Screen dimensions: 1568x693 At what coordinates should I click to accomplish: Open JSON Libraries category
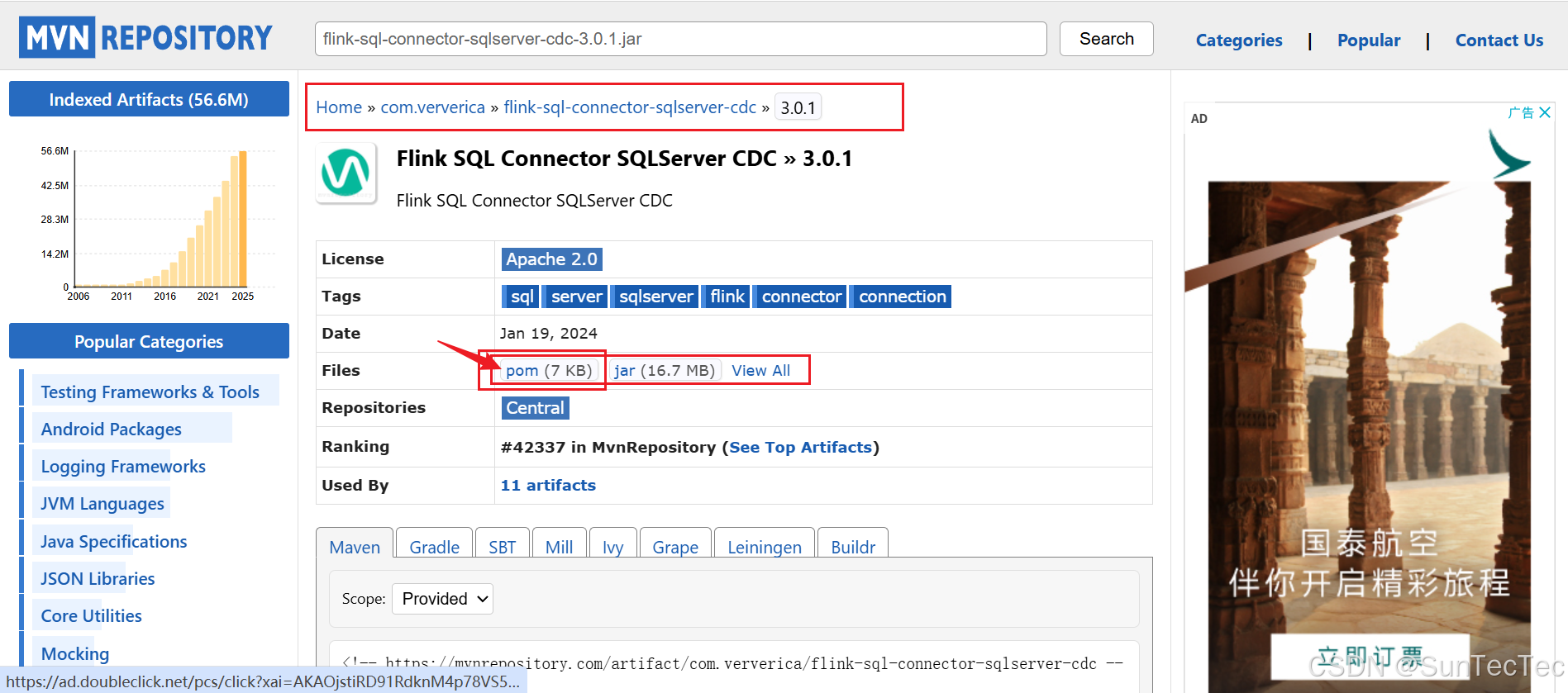coord(98,578)
